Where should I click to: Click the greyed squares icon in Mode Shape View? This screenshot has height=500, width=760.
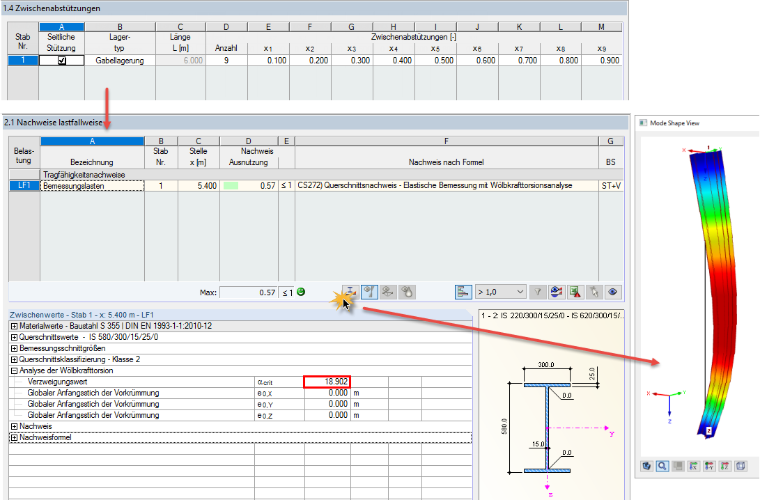point(678,466)
